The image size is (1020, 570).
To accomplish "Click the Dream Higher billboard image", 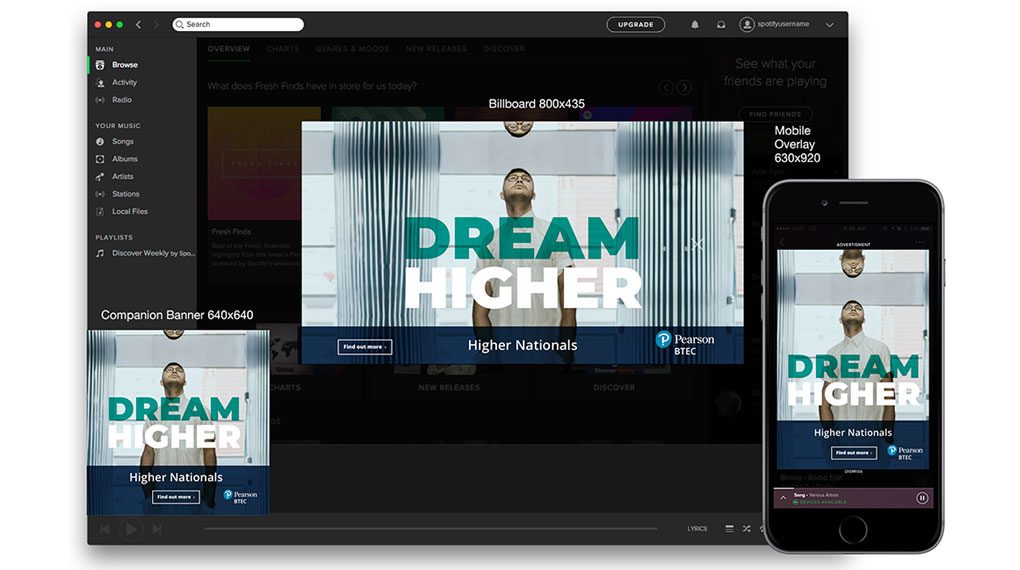I will pos(522,242).
